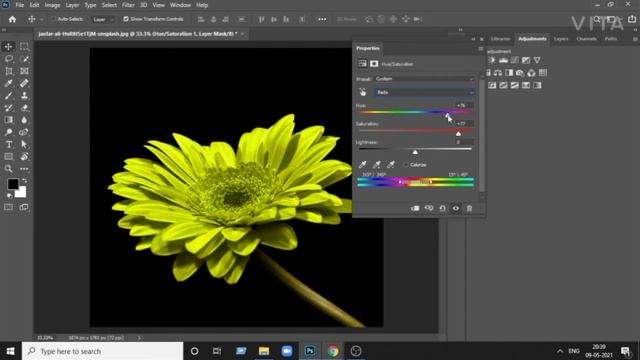Delete the adjustment layer trash icon
This screenshot has height=360, width=640.
click(469, 208)
